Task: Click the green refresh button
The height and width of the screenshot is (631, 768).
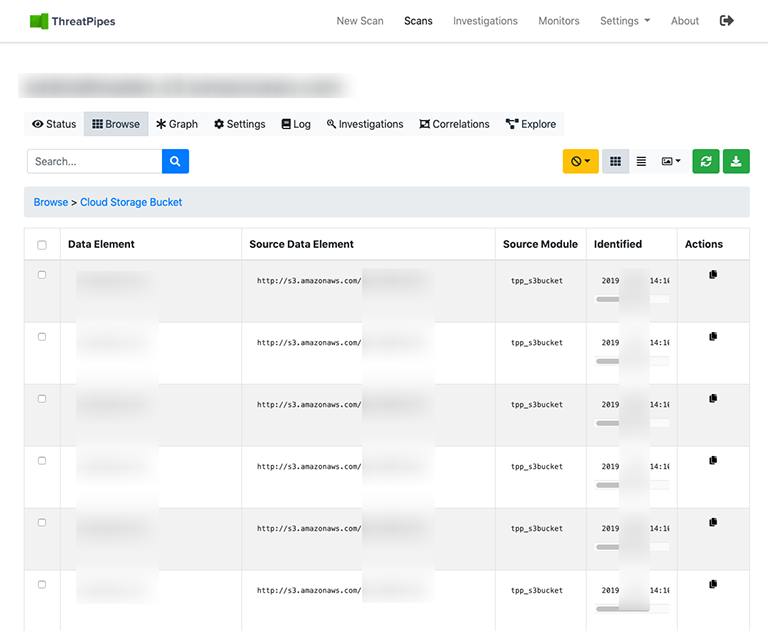Action: pyautogui.click(x=705, y=161)
